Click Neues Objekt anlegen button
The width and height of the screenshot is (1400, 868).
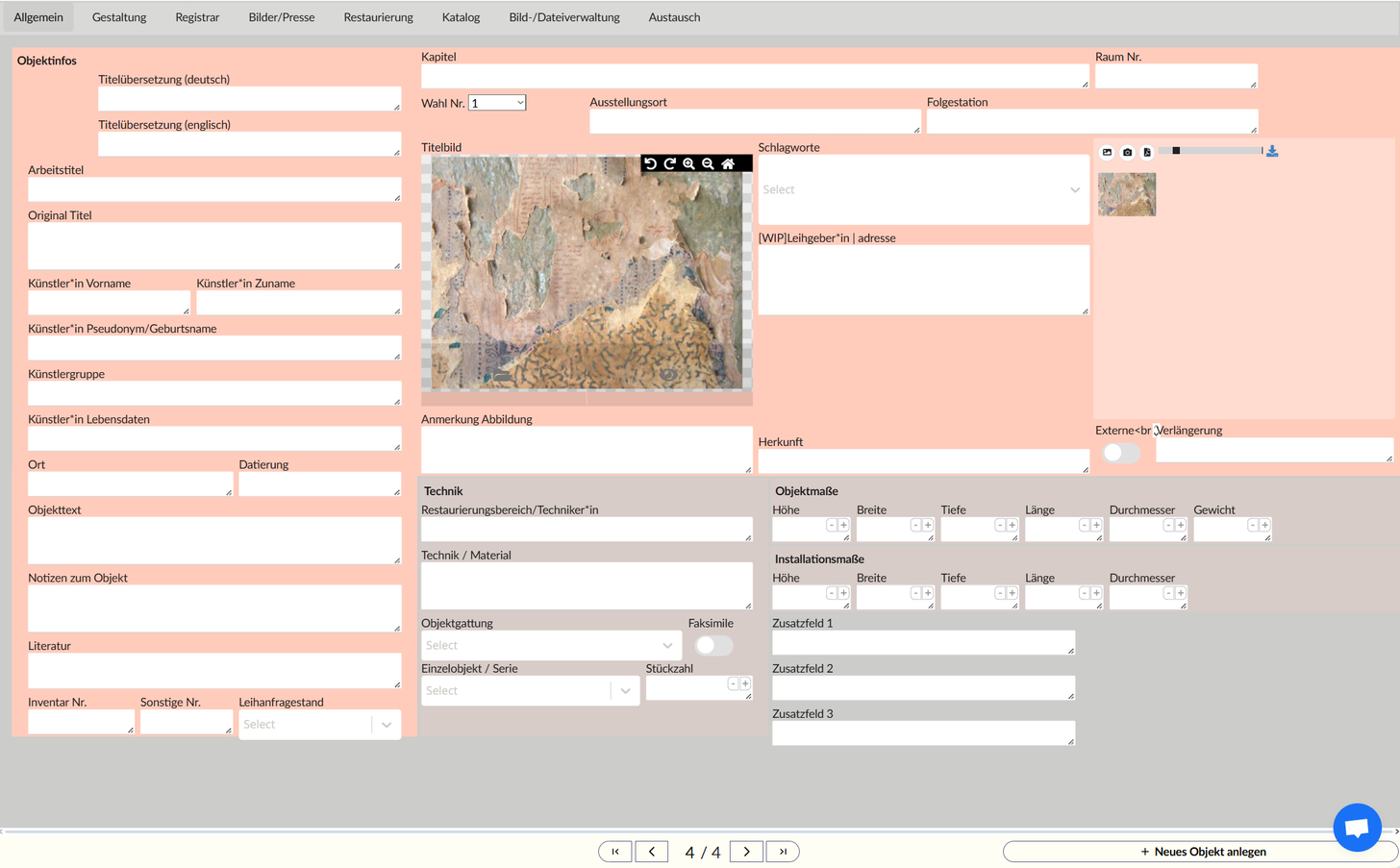(x=1201, y=852)
